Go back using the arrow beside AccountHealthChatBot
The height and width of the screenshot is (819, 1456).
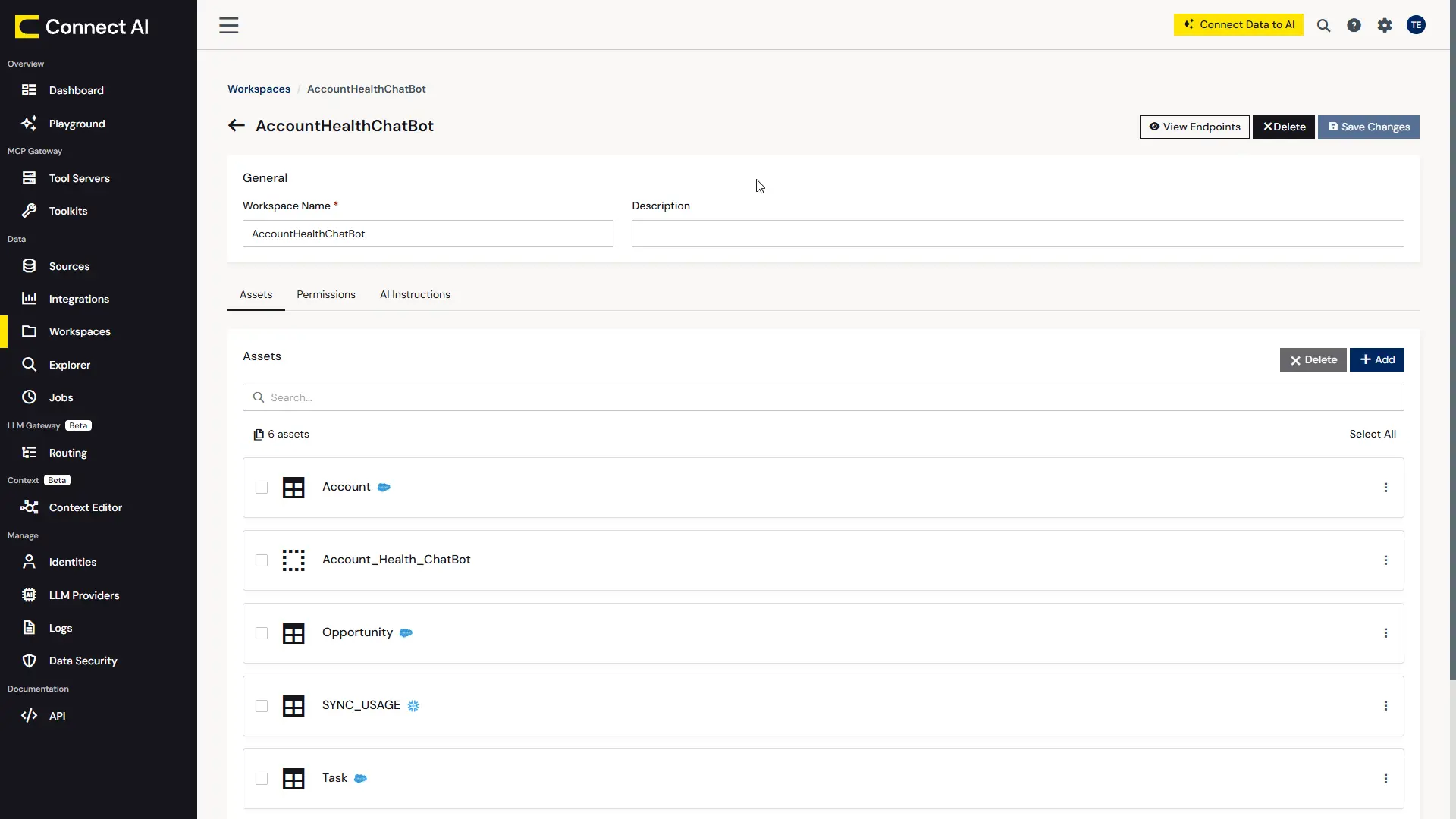point(237,126)
